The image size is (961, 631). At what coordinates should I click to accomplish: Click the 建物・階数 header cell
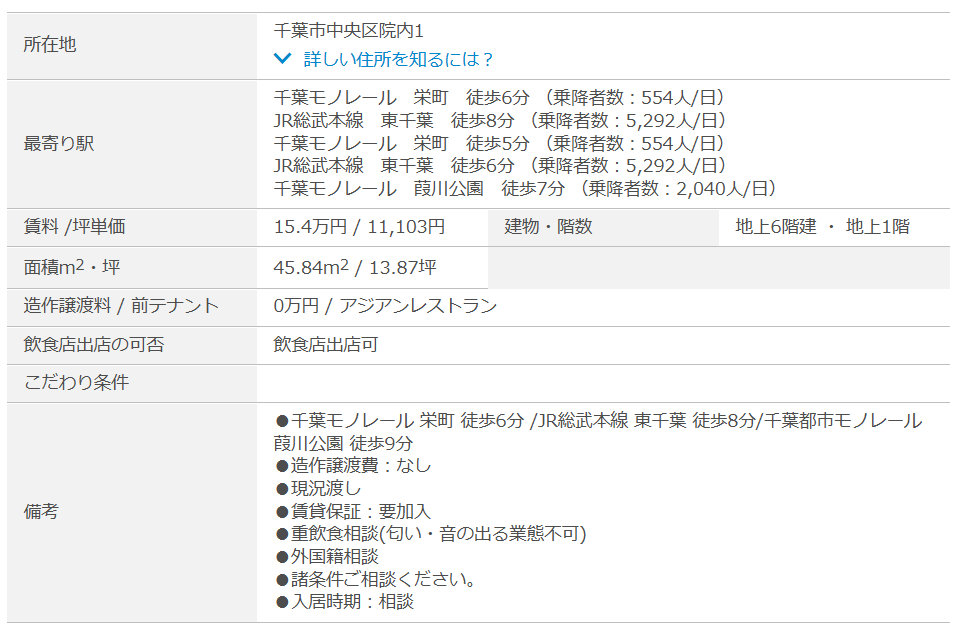point(549,227)
